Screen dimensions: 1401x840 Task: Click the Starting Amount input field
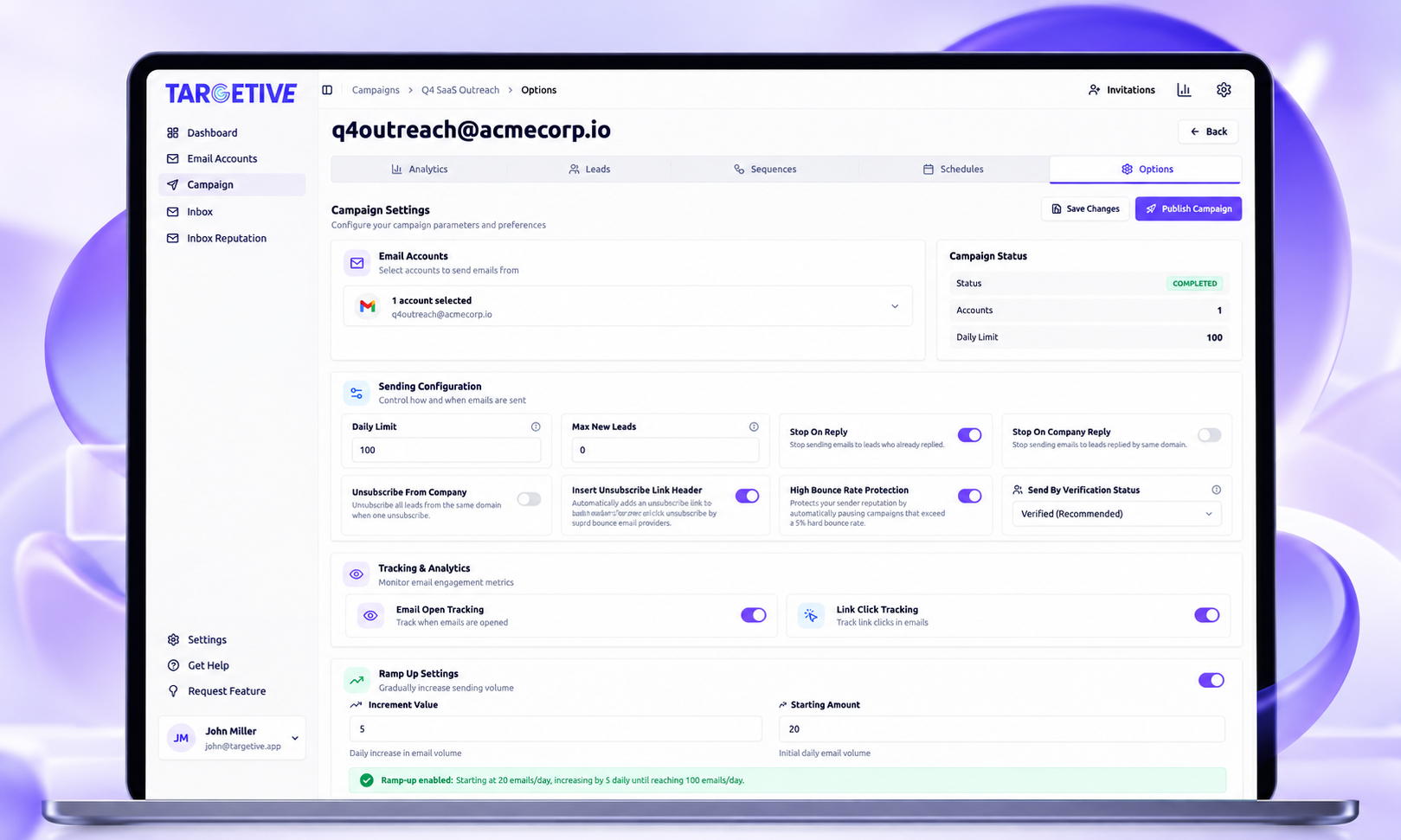tap(1002, 729)
